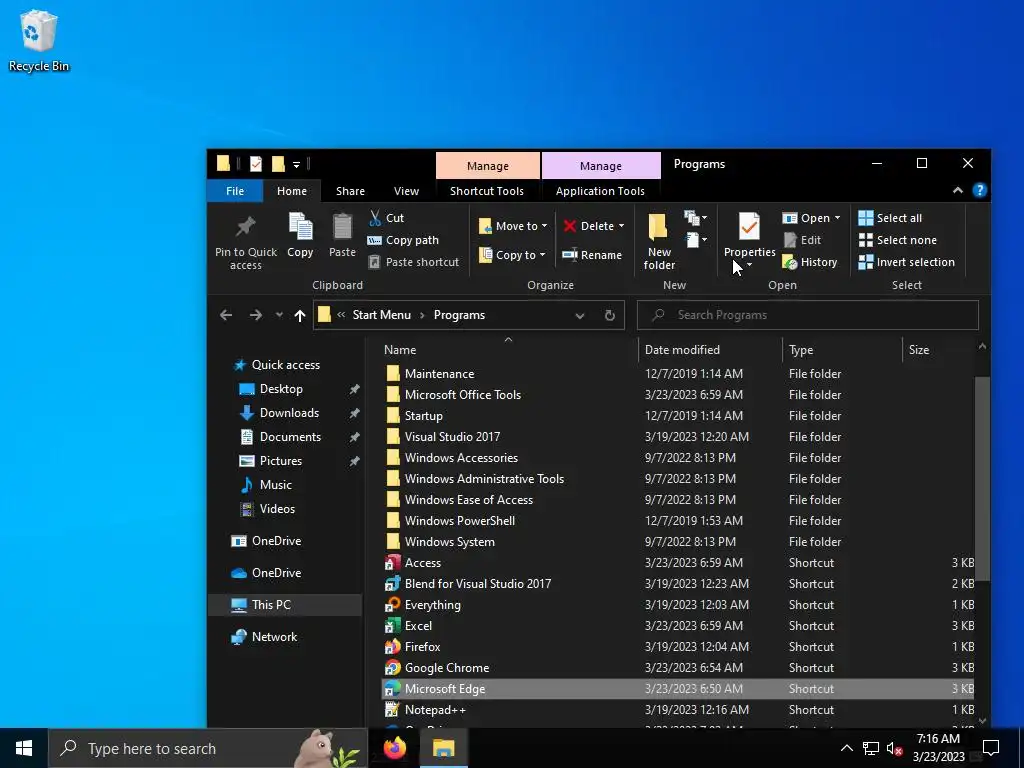Click in Search Programs field

coord(808,315)
